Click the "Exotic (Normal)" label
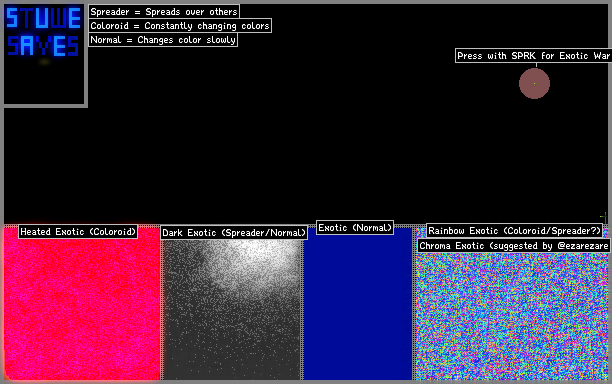 [355, 228]
